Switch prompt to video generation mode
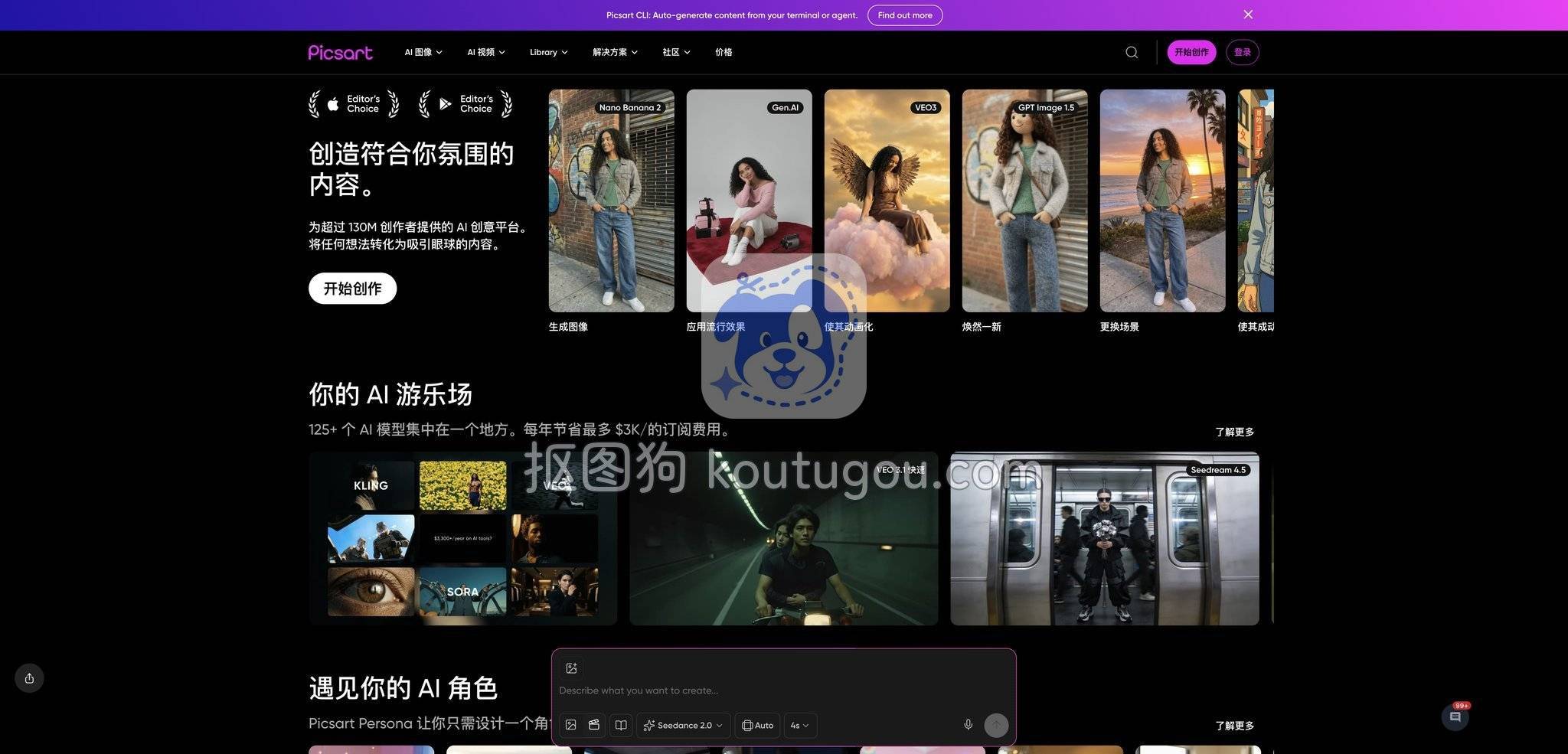This screenshot has height=754, width=1568. tap(594, 725)
